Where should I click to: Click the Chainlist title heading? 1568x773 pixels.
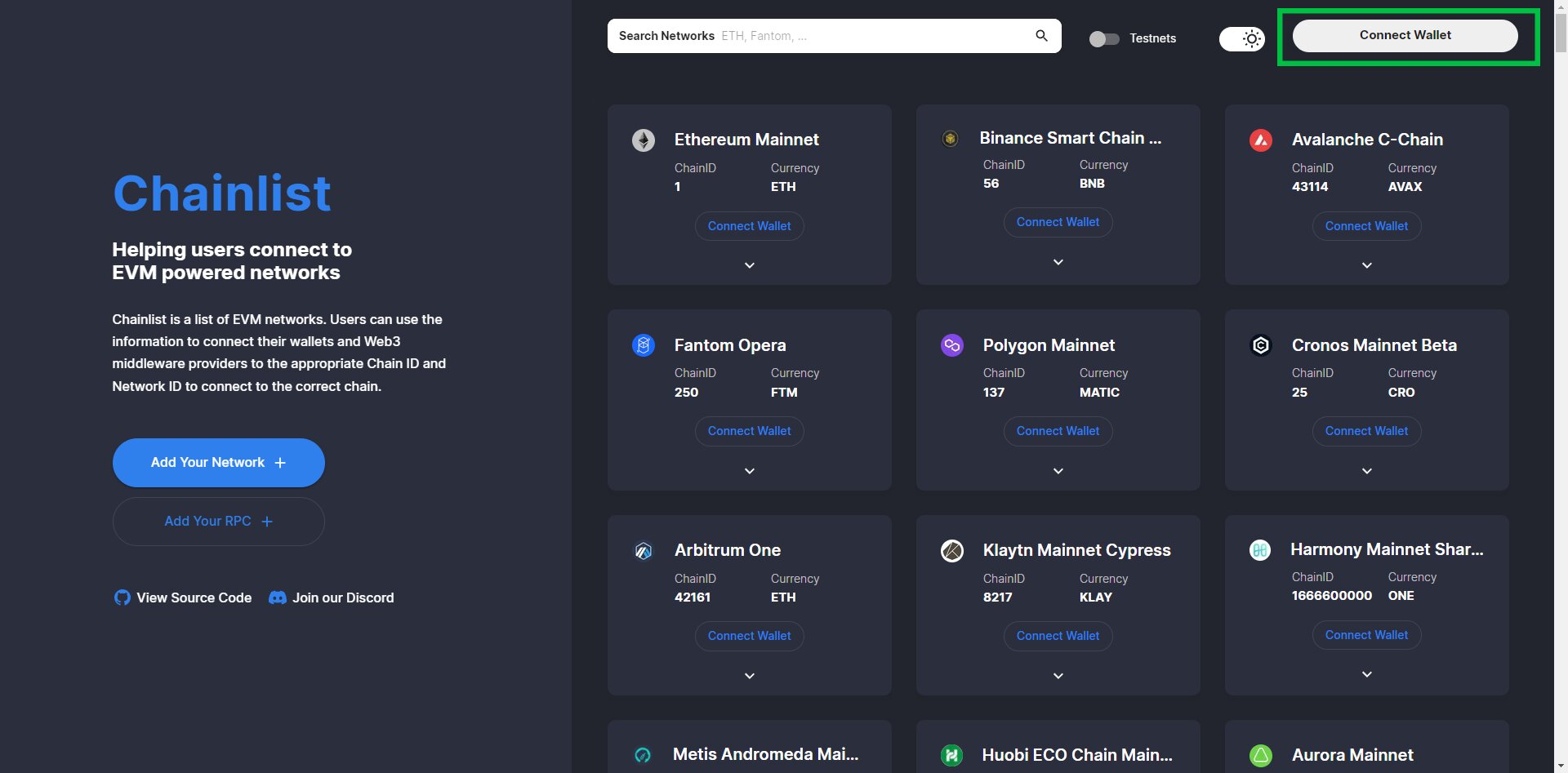click(221, 193)
